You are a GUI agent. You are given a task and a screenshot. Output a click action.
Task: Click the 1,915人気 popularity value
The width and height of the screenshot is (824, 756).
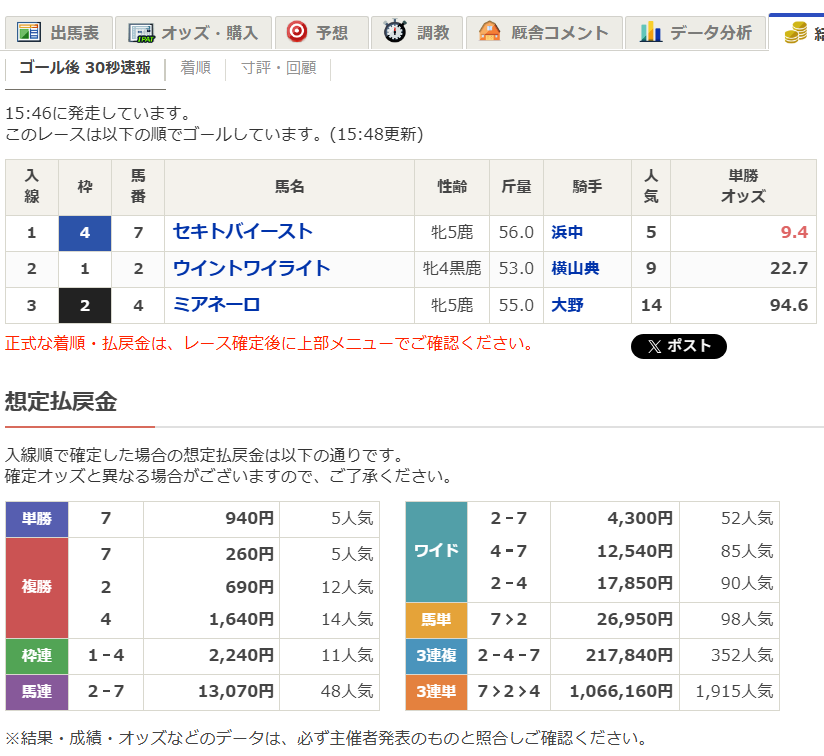tap(734, 691)
